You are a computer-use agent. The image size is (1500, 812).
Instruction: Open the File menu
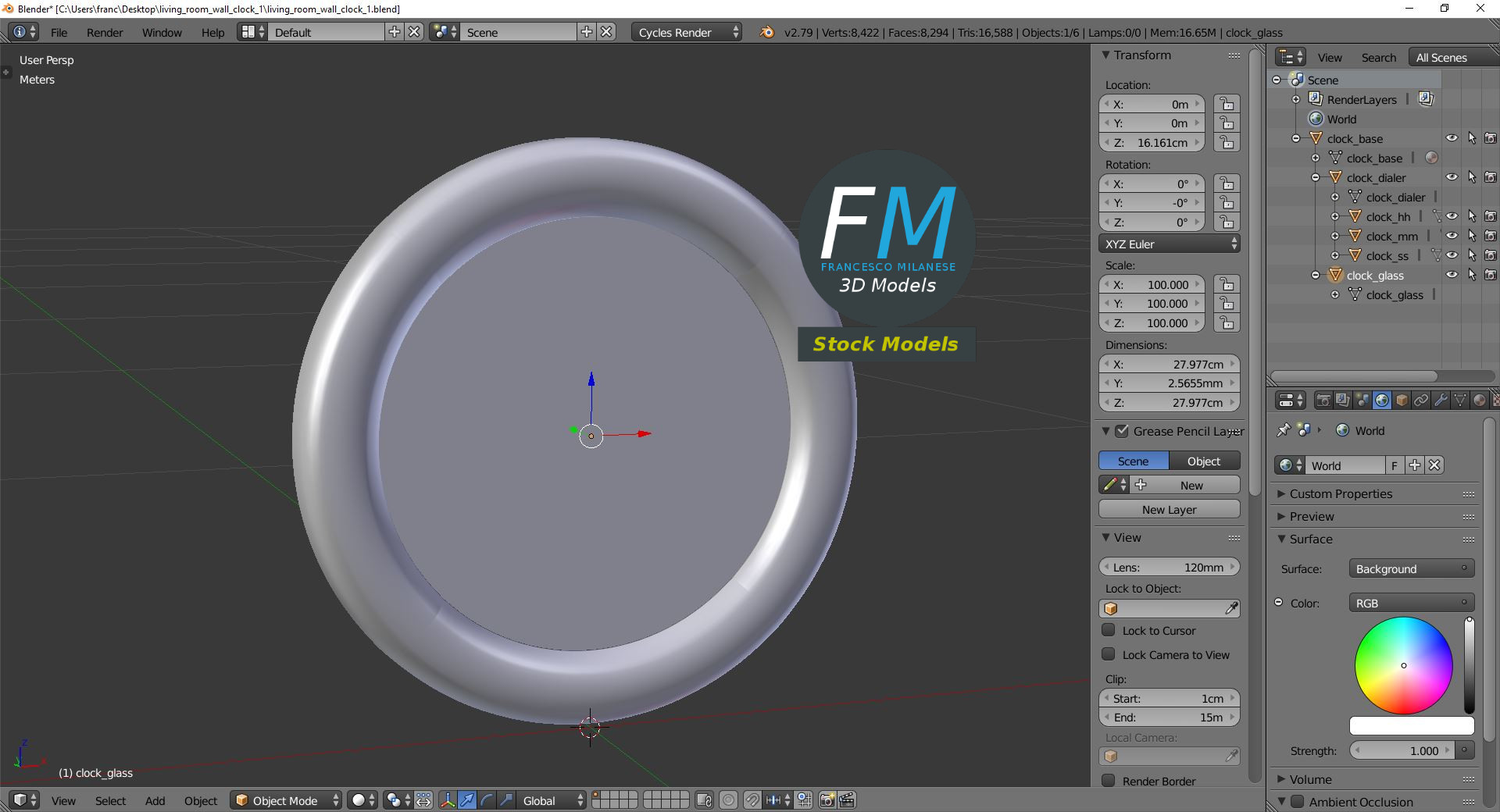click(x=59, y=32)
